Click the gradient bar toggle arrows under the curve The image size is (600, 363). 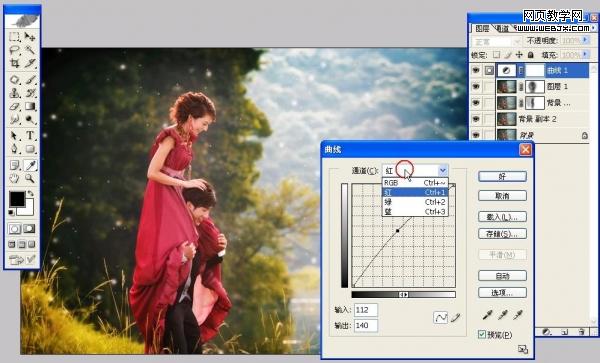point(403,295)
